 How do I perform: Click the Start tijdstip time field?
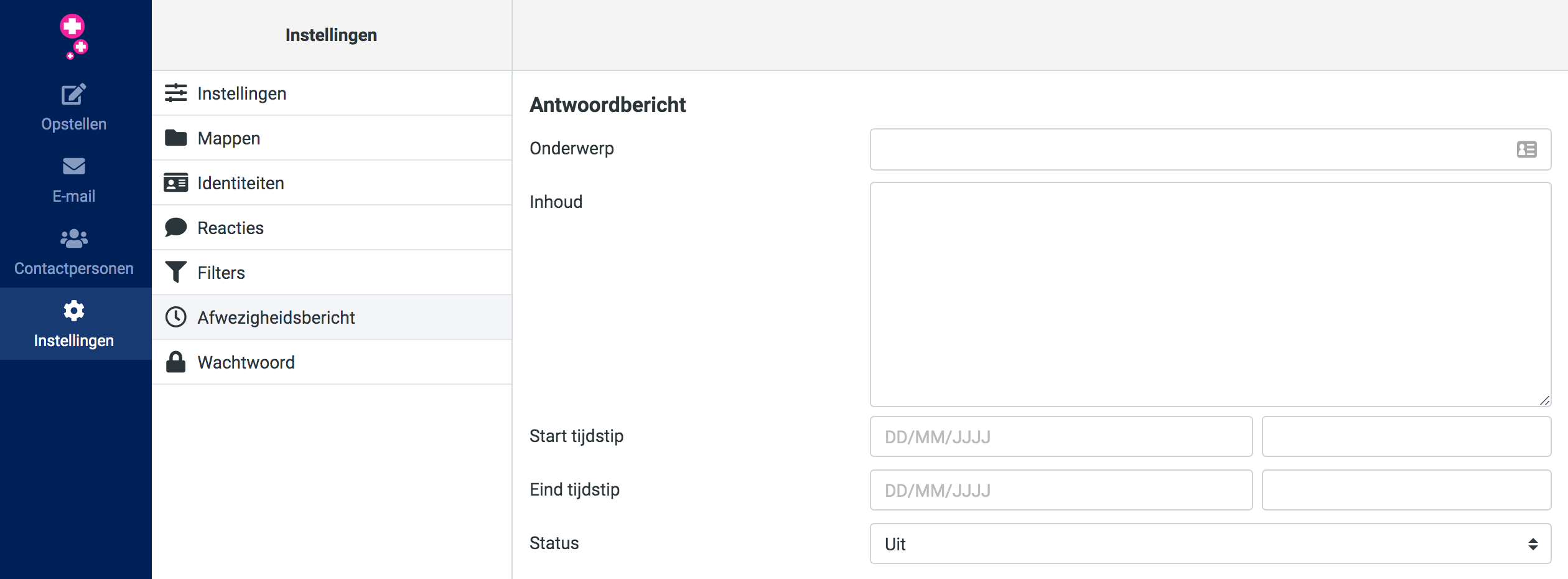click(1406, 436)
